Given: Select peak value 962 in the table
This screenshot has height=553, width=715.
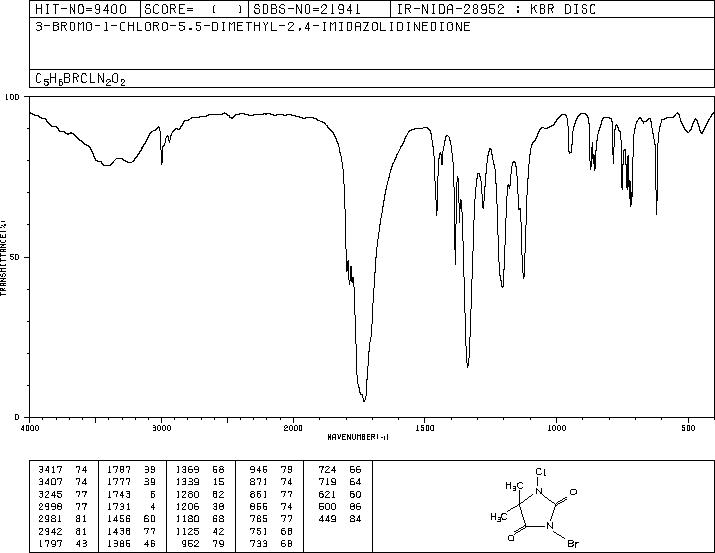Looking at the screenshot, I should (x=191, y=543).
